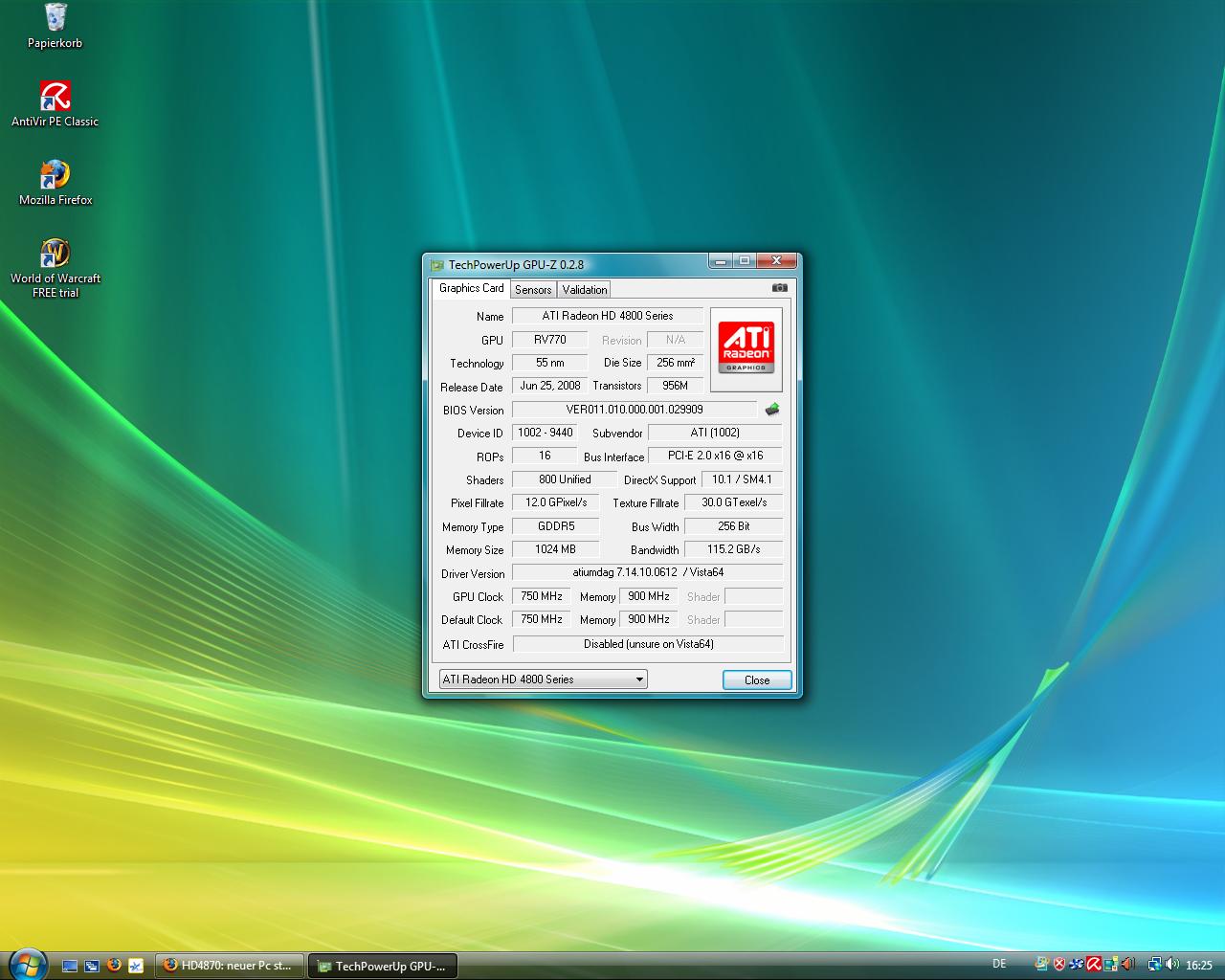Click the last quick launch icon after Firefox

136,966
